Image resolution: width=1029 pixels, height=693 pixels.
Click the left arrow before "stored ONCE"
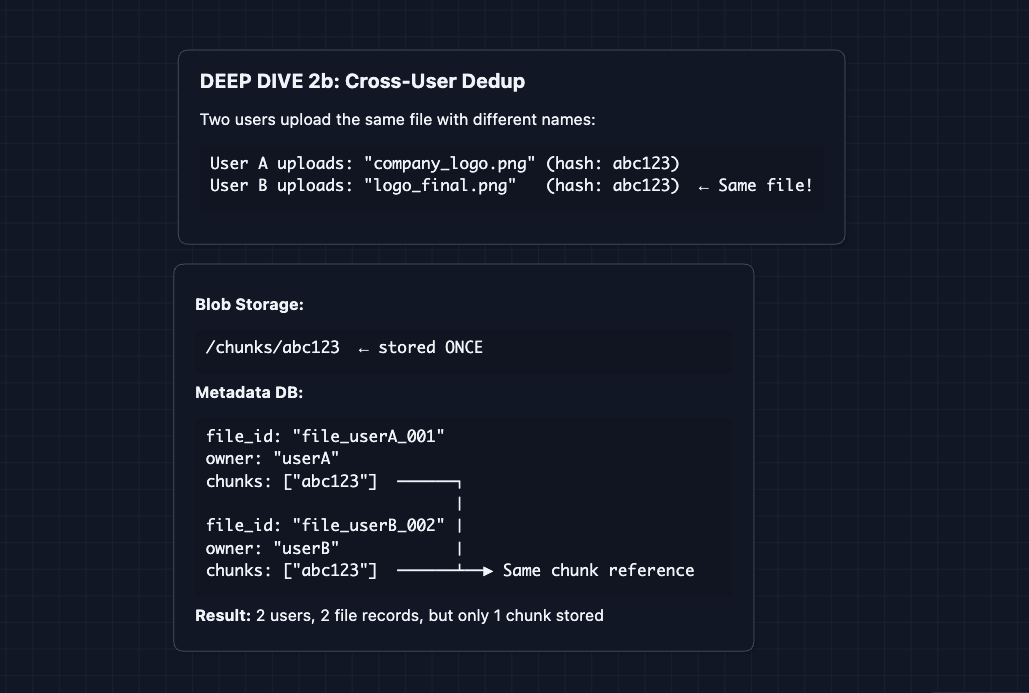[x=363, y=348]
